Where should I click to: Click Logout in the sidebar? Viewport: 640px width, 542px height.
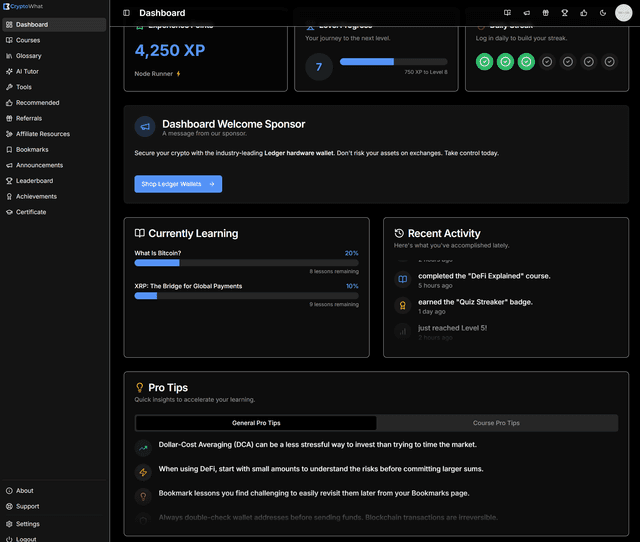54,539
